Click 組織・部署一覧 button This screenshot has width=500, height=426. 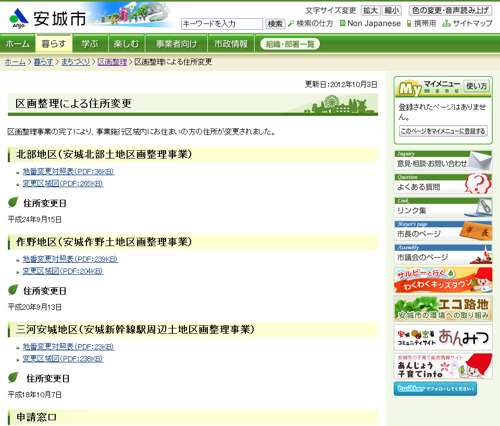click(290, 44)
